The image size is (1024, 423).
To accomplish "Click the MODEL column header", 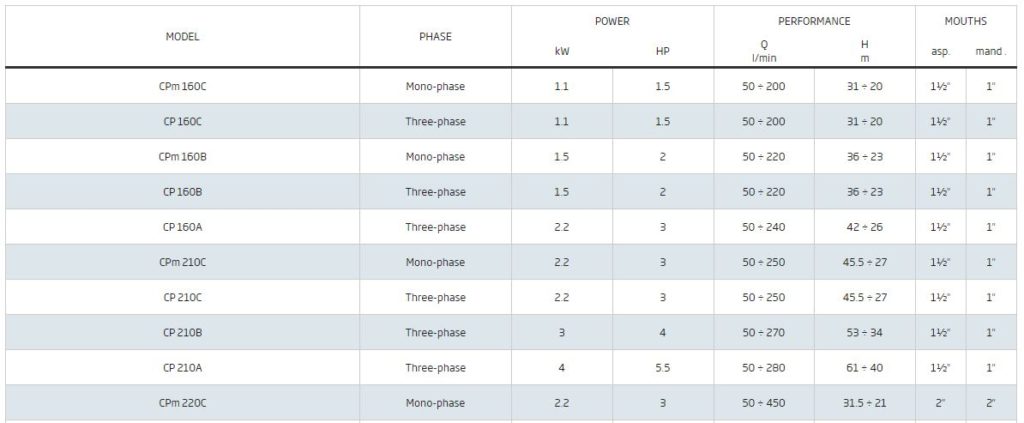I will (182, 37).
